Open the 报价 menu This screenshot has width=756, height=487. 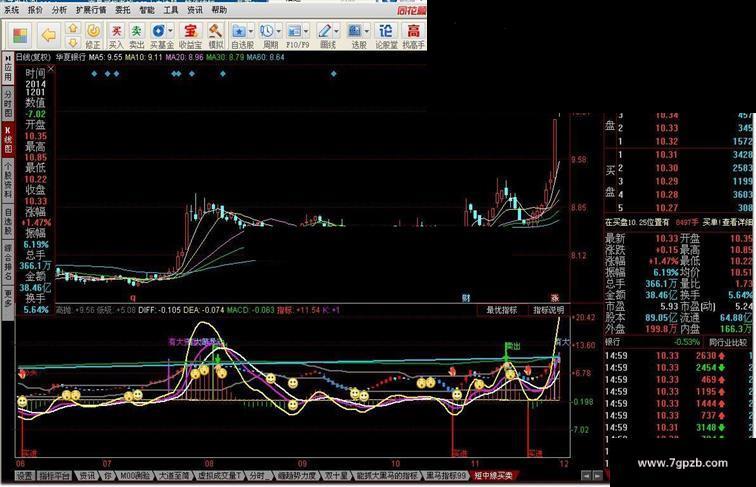point(35,10)
